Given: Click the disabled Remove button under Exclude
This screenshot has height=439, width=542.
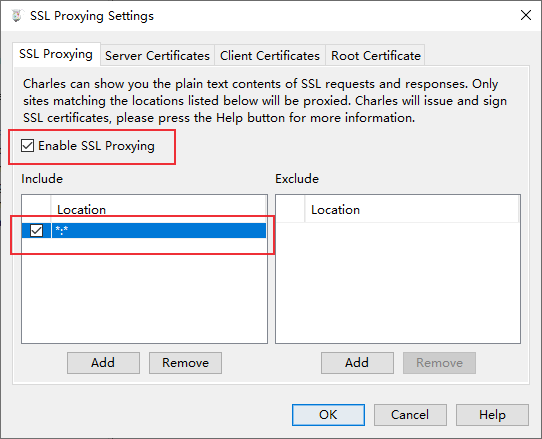Looking at the screenshot, I should pyautogui.click(x=439, y=363).
